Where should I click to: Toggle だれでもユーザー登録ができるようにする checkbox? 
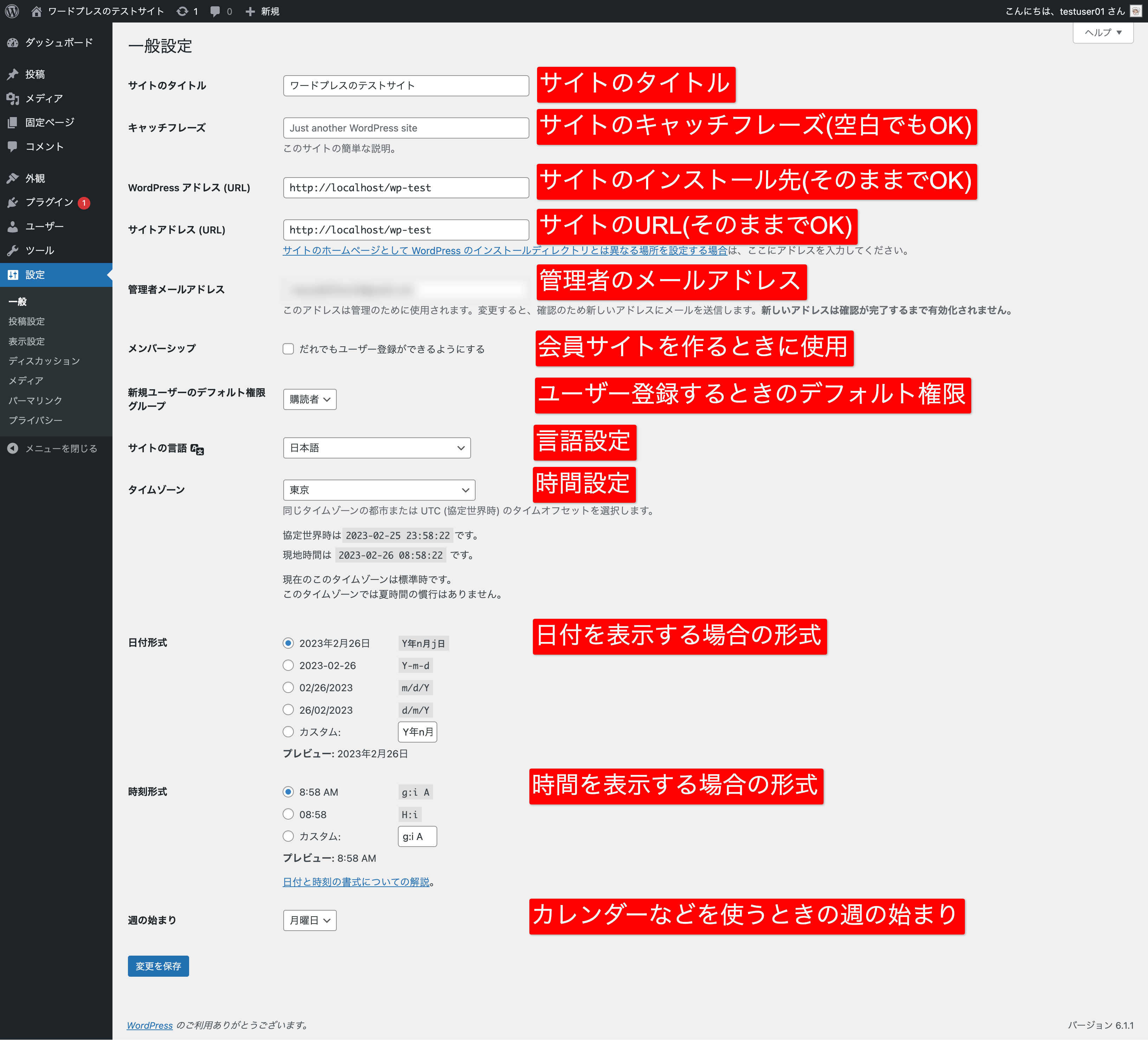pyautogui.click(x=288, y=348)
